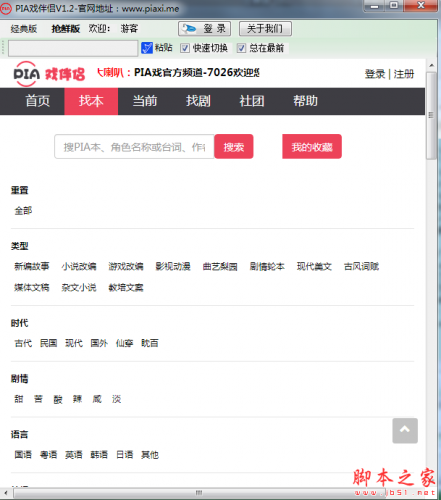
Task: Click the horizontal scrollbar thumb
Action: 199,493
